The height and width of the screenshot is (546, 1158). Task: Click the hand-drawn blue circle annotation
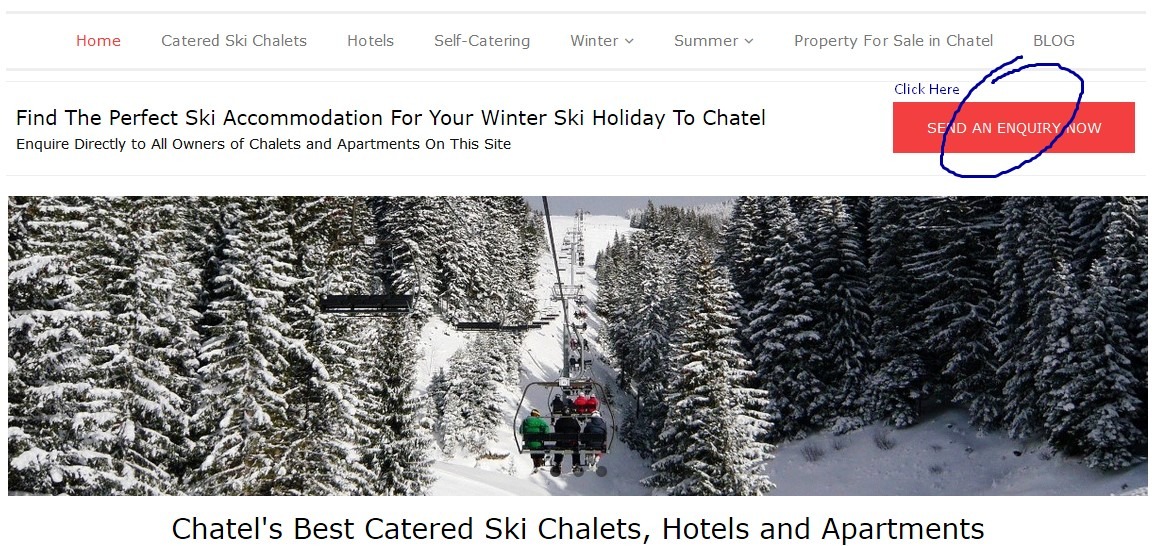[1012, 118]
